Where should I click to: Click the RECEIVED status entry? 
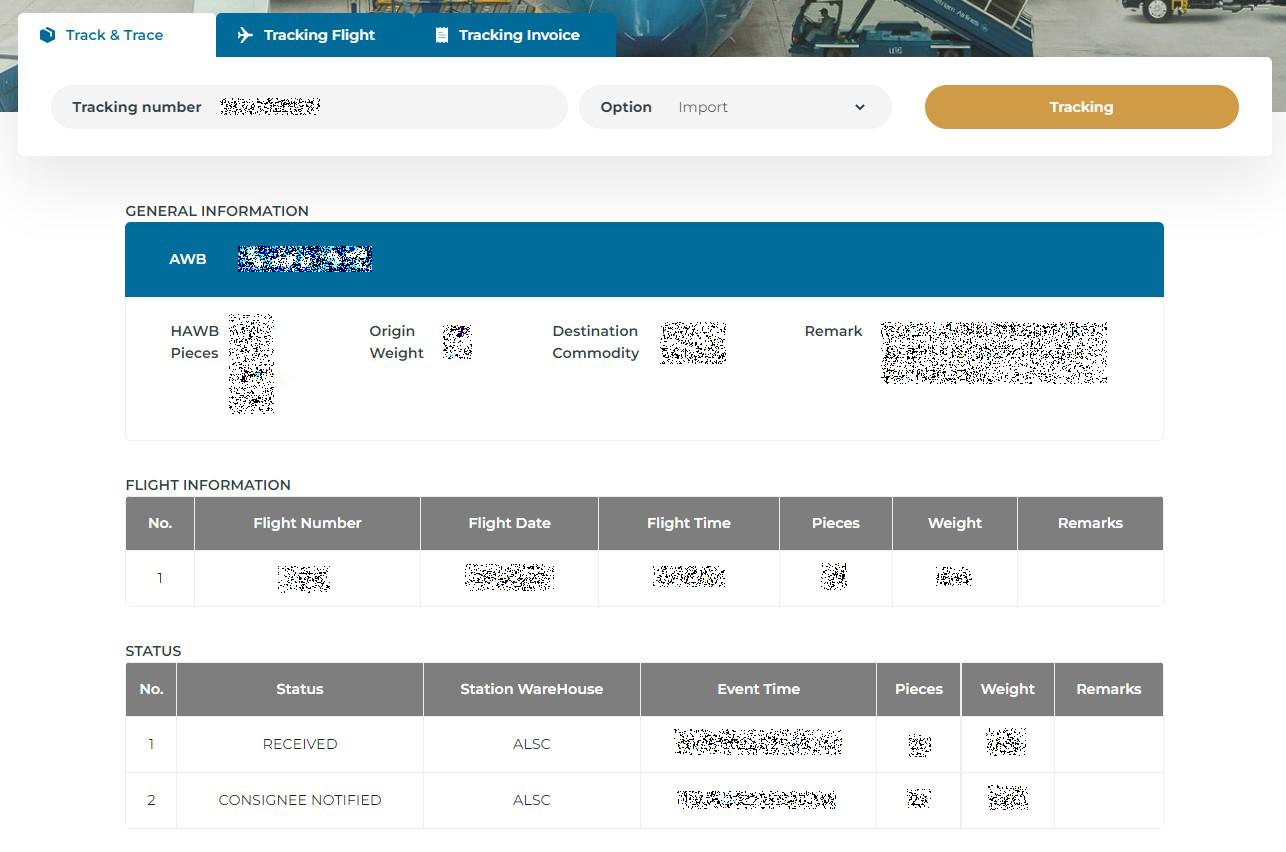299,744
